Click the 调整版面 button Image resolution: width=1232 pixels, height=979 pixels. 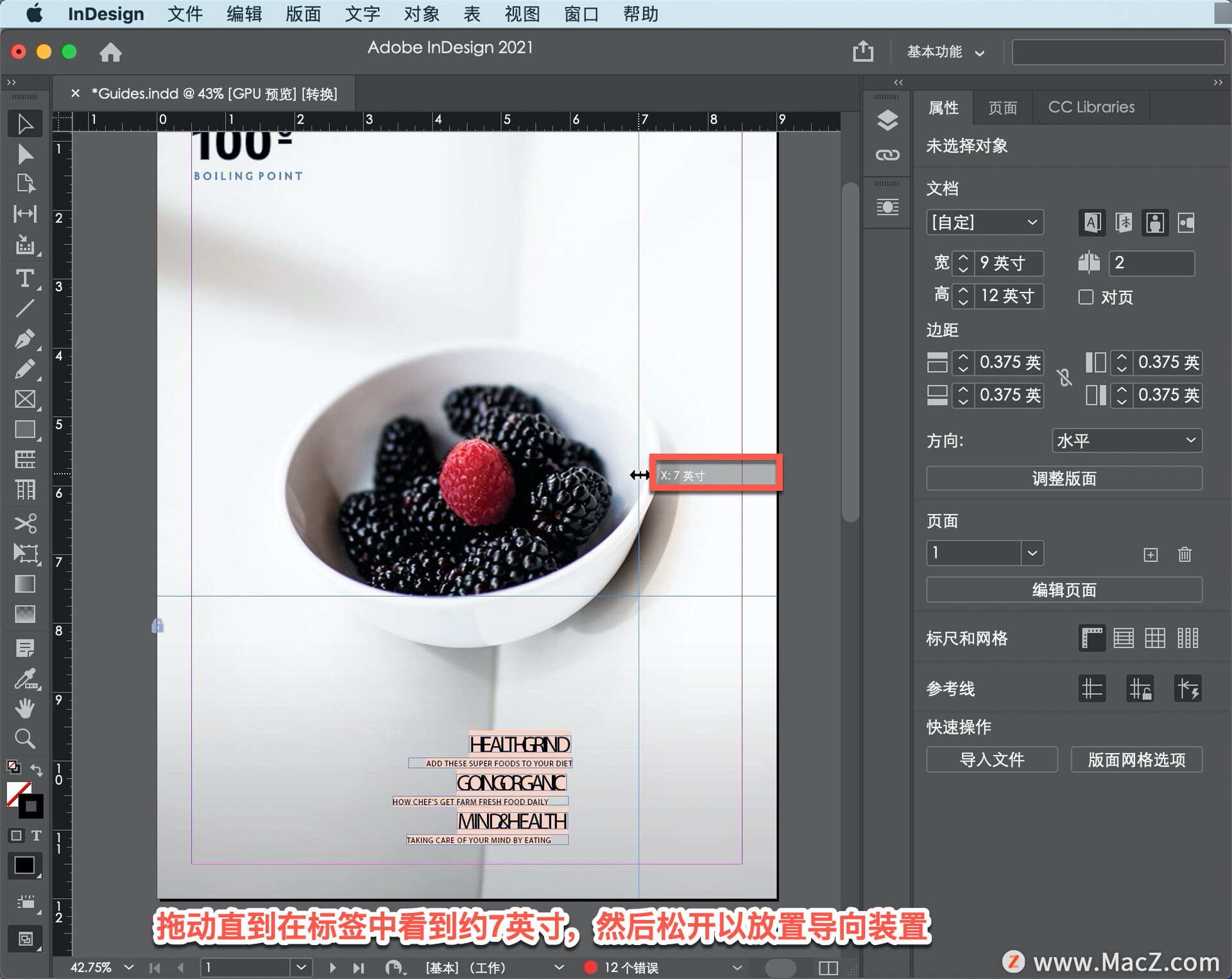tap(1064, 479)
